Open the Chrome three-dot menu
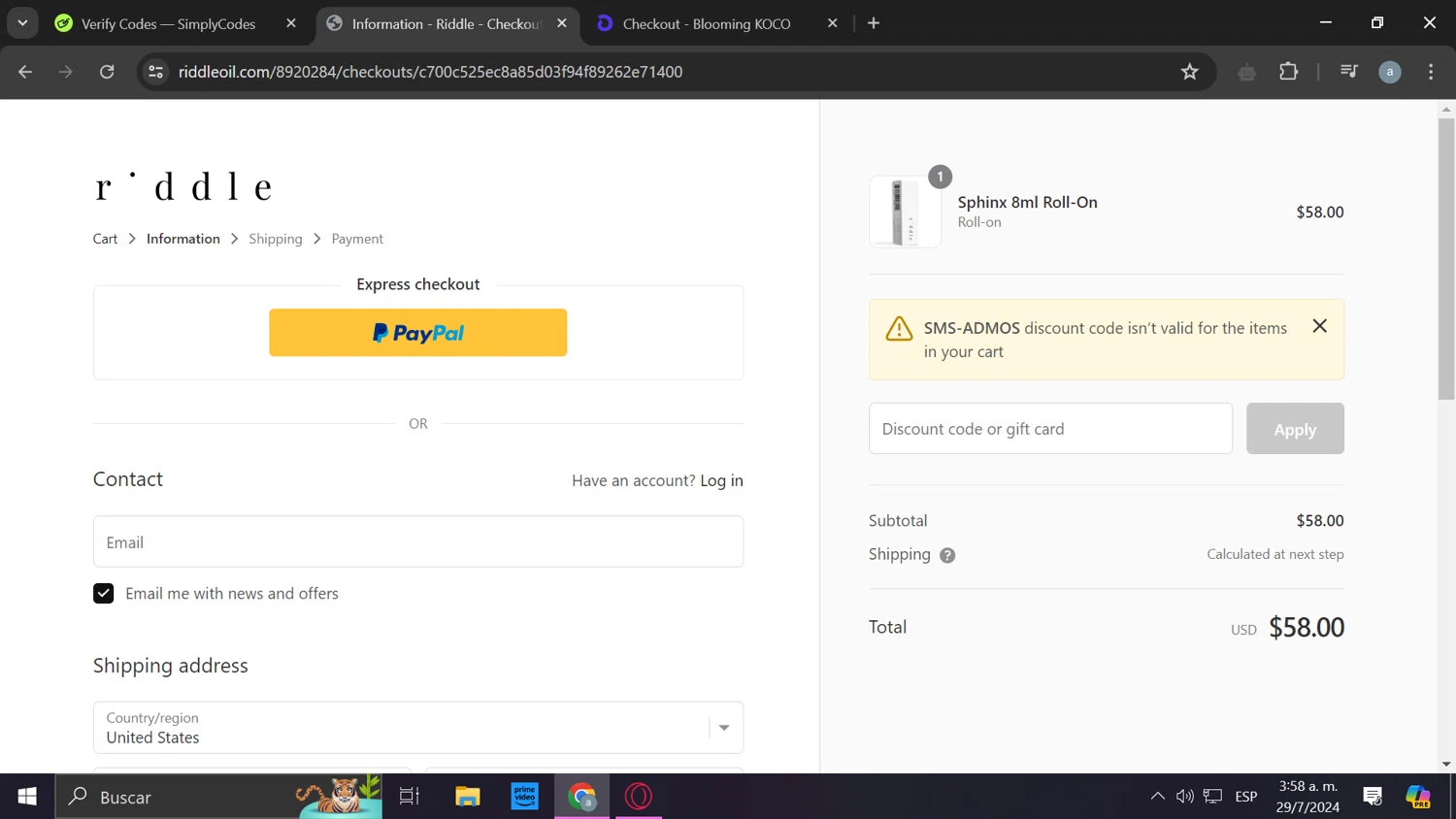 point(1431,72)
